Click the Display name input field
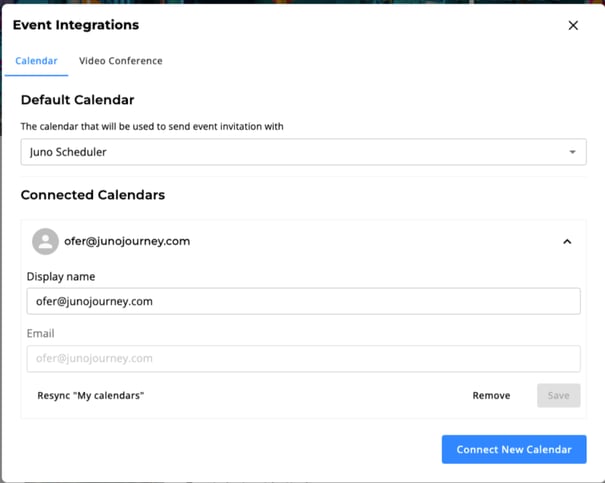The height and width of the screenshot is (483, 605). [303, 301]
